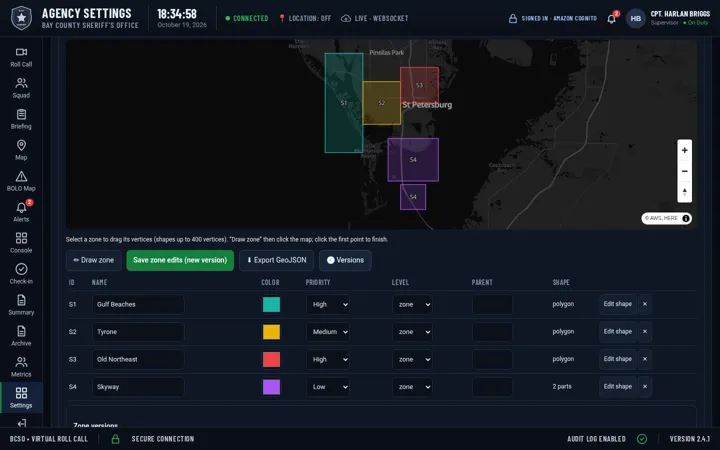Click the parent field for Gulf Beaches
The height and width of the screenshot is (450, 720).
pyautogui.click(x=492, y=304)
